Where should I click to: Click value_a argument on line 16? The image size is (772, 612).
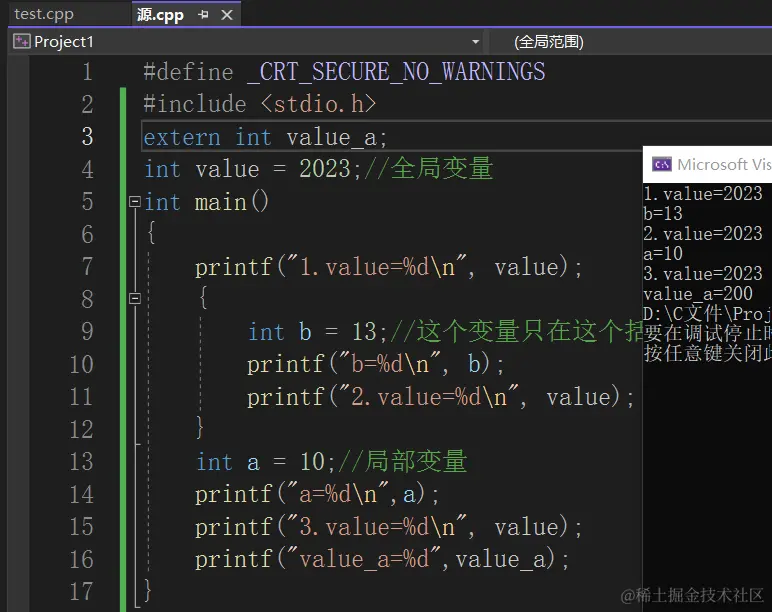(500, 560)
